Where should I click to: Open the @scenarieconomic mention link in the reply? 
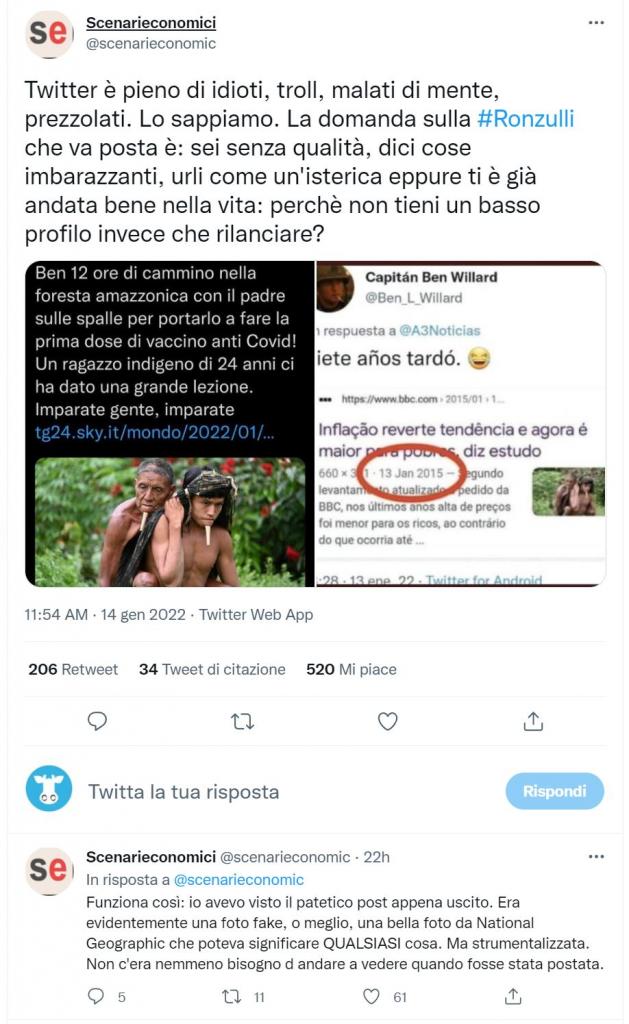tap(239, 880)
